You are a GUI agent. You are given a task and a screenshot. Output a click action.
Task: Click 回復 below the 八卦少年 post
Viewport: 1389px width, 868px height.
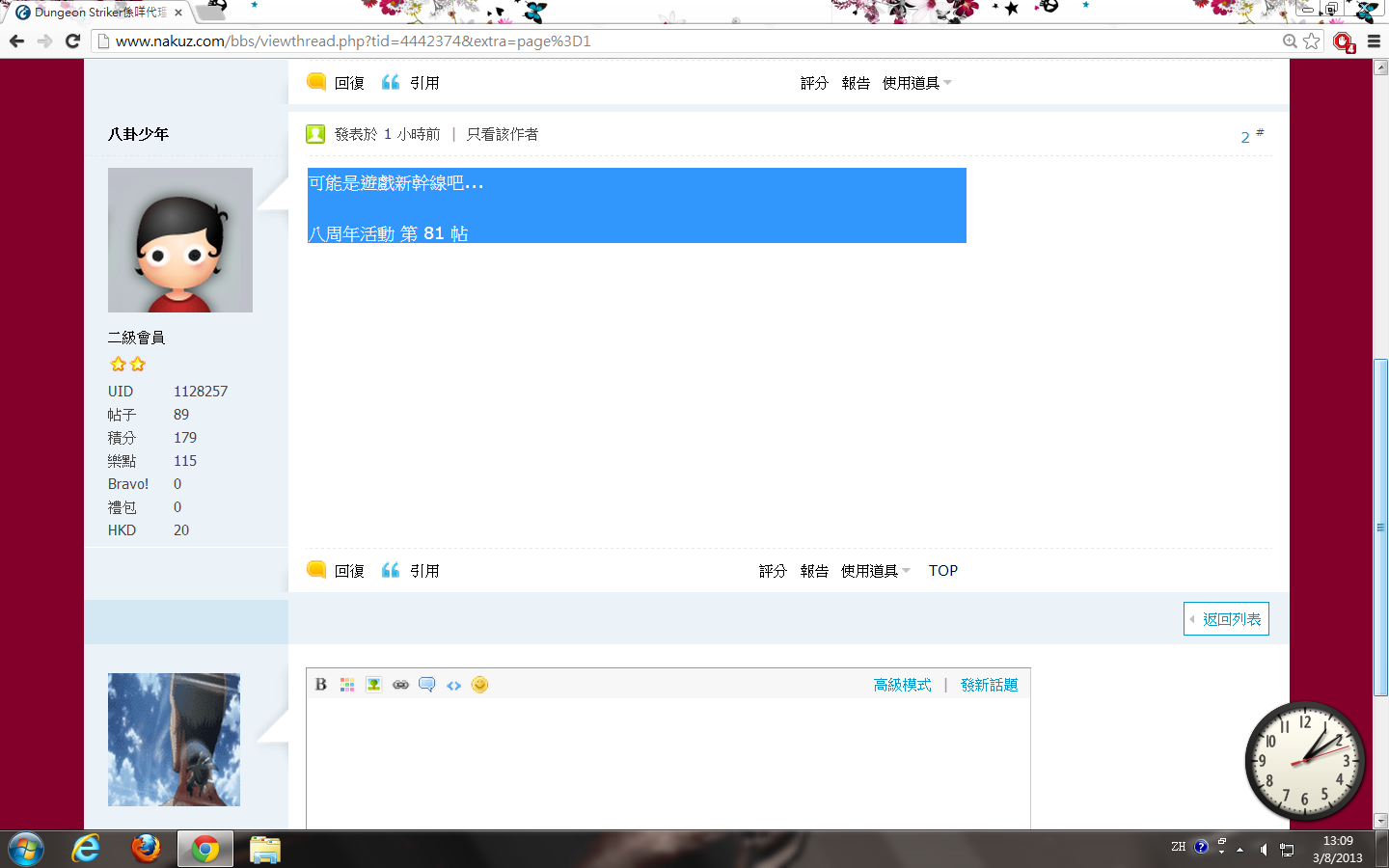click(349, 571)
